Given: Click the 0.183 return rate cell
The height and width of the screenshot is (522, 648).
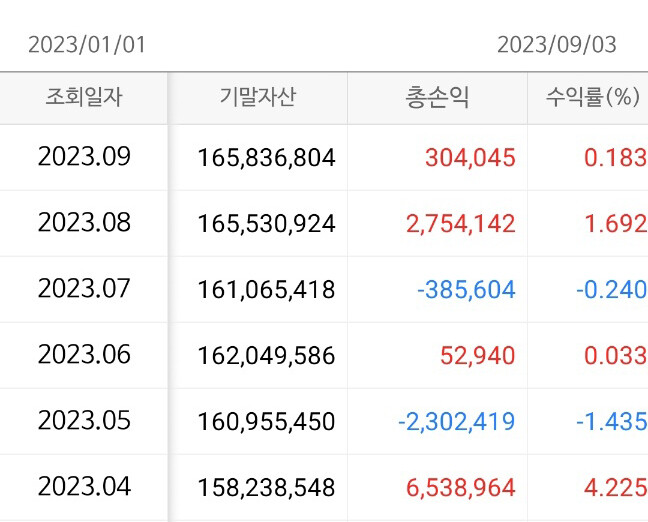Looking at the screenshot, I should 616,158.
